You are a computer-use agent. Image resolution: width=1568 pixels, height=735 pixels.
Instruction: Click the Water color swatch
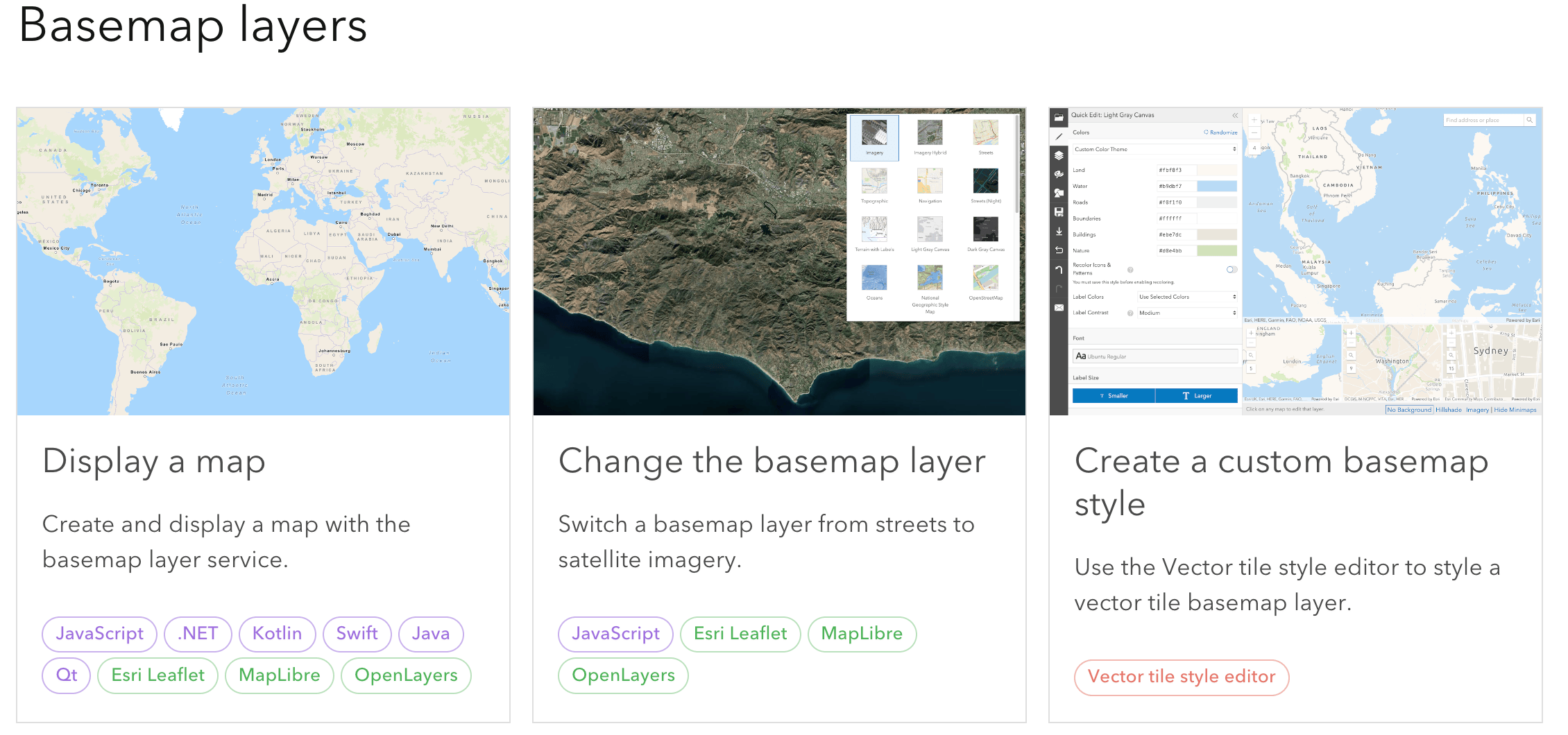tap(1217, 186)
